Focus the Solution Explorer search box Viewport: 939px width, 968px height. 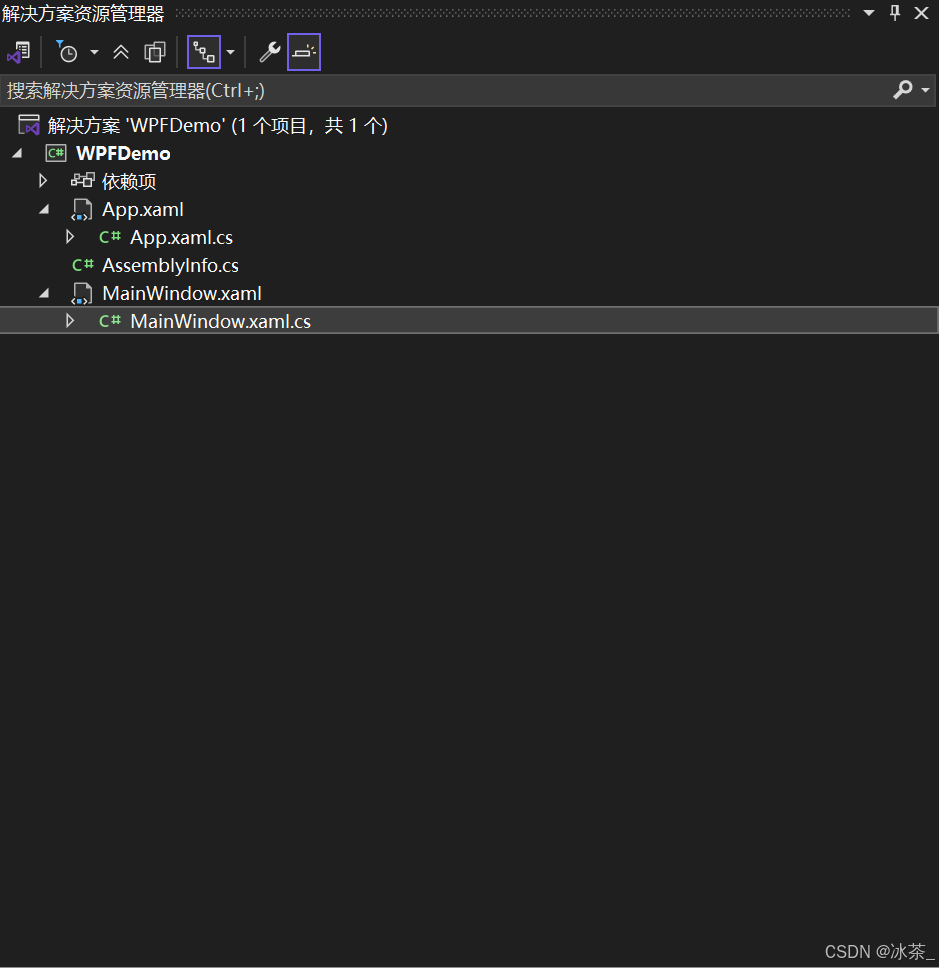click(x=444, y=91)
